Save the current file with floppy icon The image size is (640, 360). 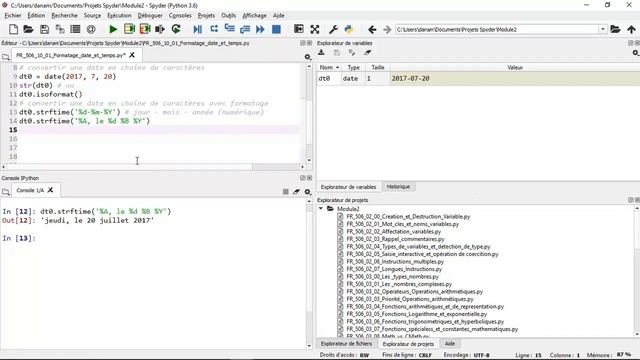click(44, 29)
